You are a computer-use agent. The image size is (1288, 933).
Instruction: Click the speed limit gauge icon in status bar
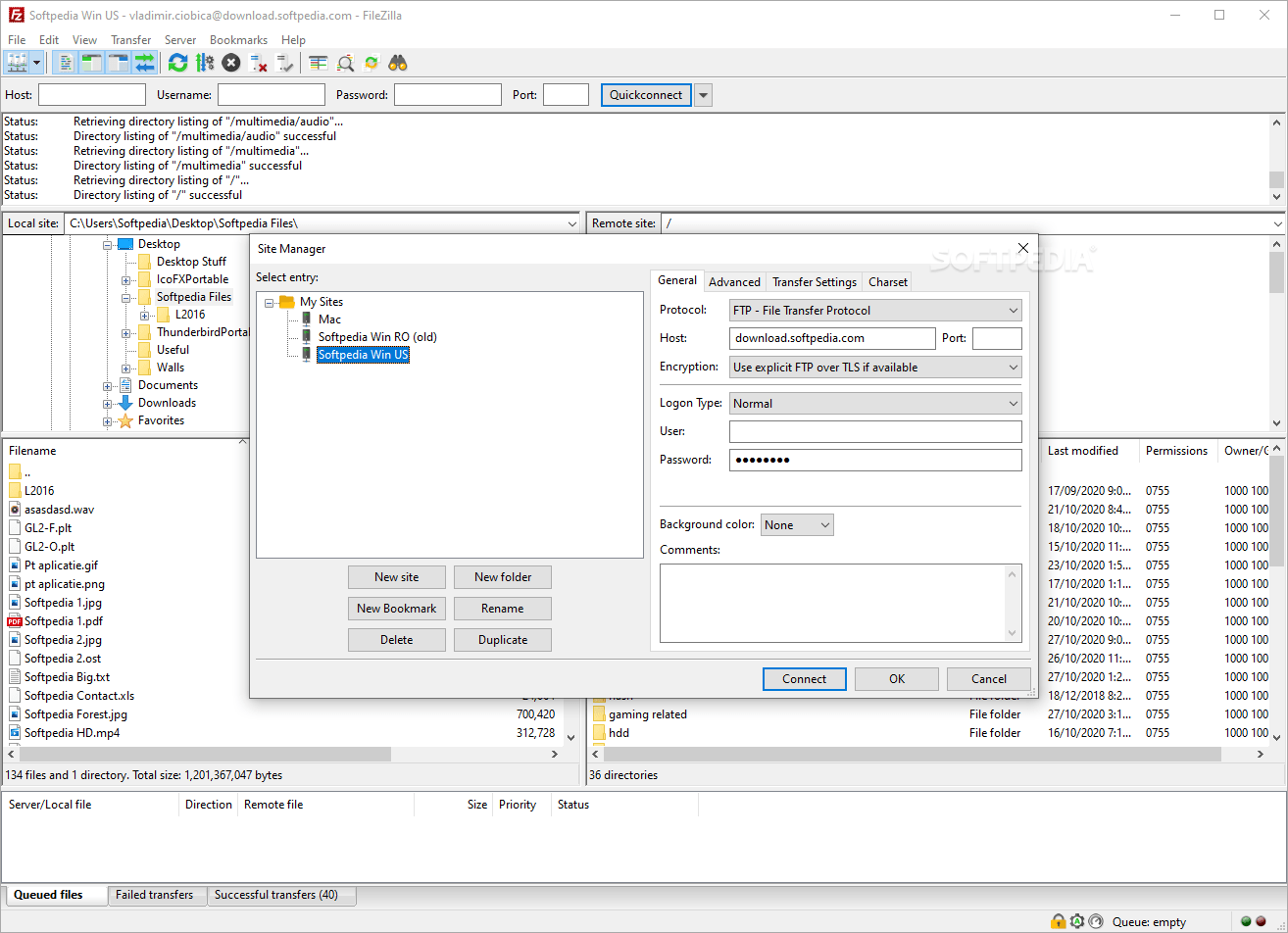pyautogui.click(x=1096, y=921)
